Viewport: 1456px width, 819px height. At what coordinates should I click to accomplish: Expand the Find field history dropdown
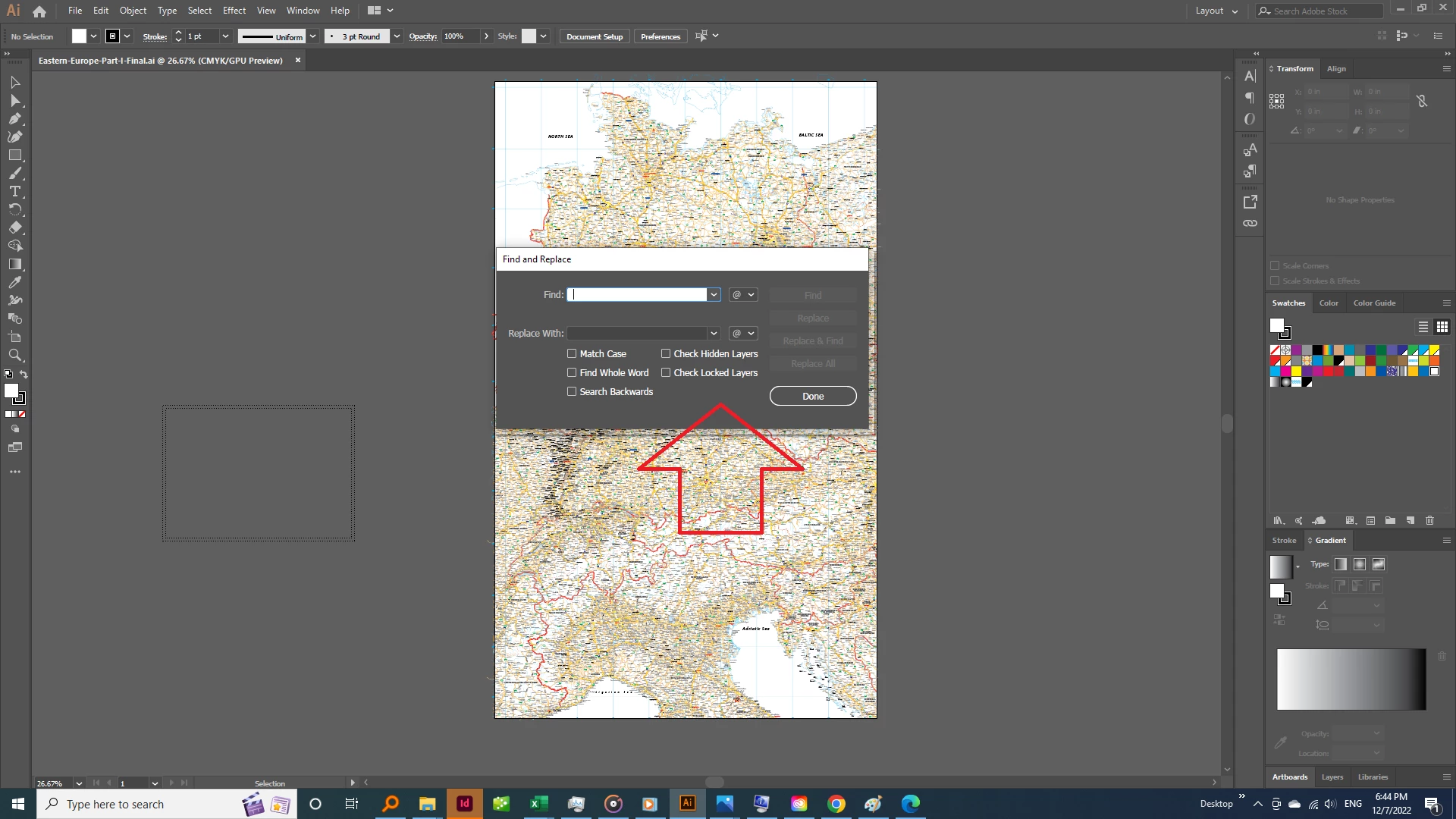coord(714,294)
